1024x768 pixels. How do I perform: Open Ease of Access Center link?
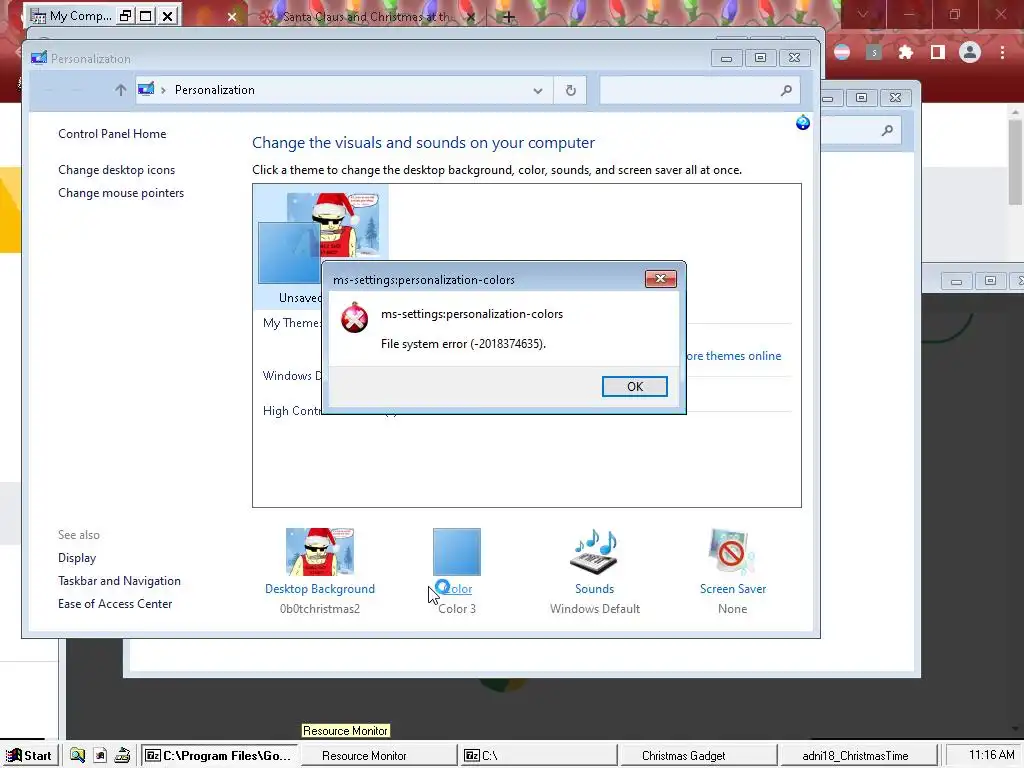(x=115, y=603)
